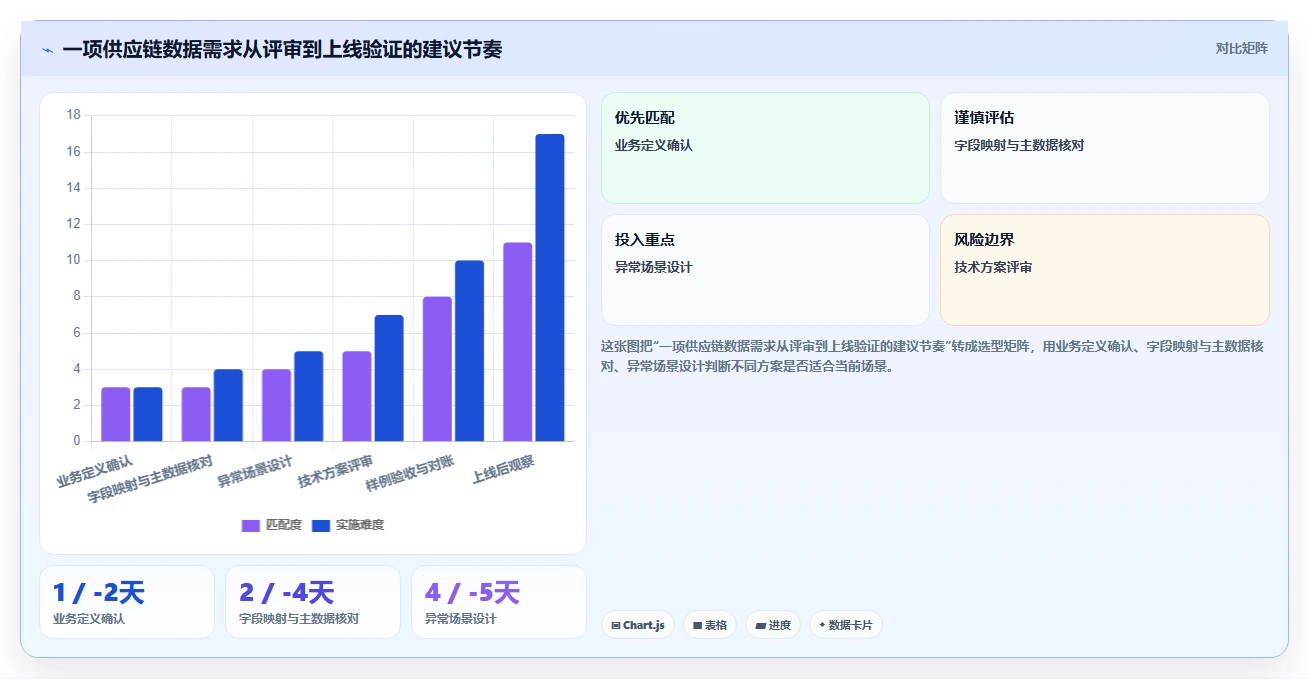Screen dimensions: 1309x679
Task: Toggle the 实施难度 legend item
Action: pos(348,525)
